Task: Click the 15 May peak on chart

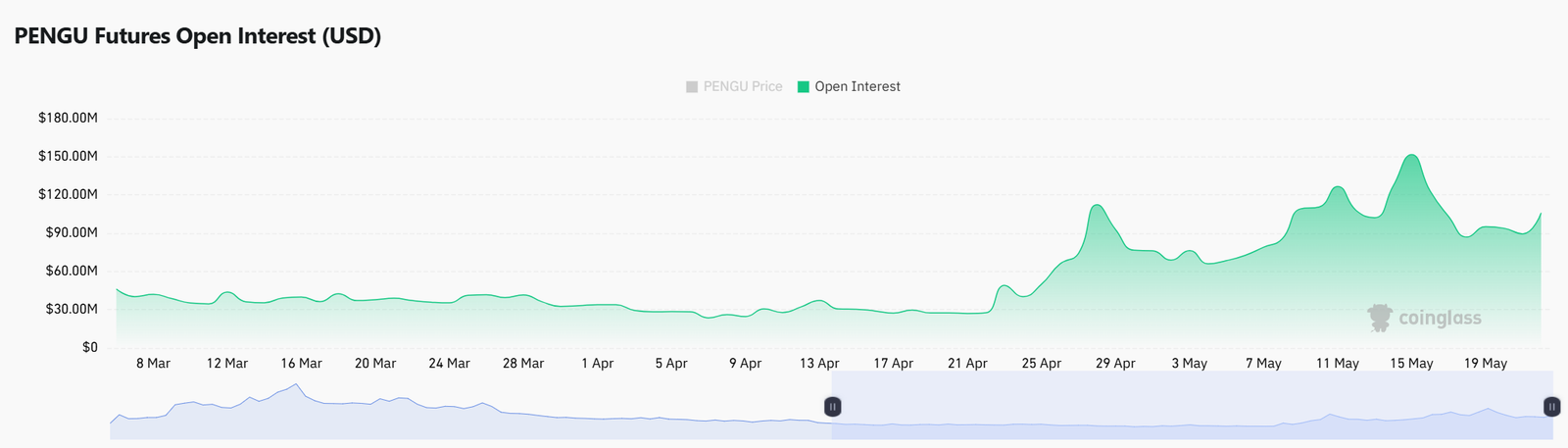Action: (1411, 155)
